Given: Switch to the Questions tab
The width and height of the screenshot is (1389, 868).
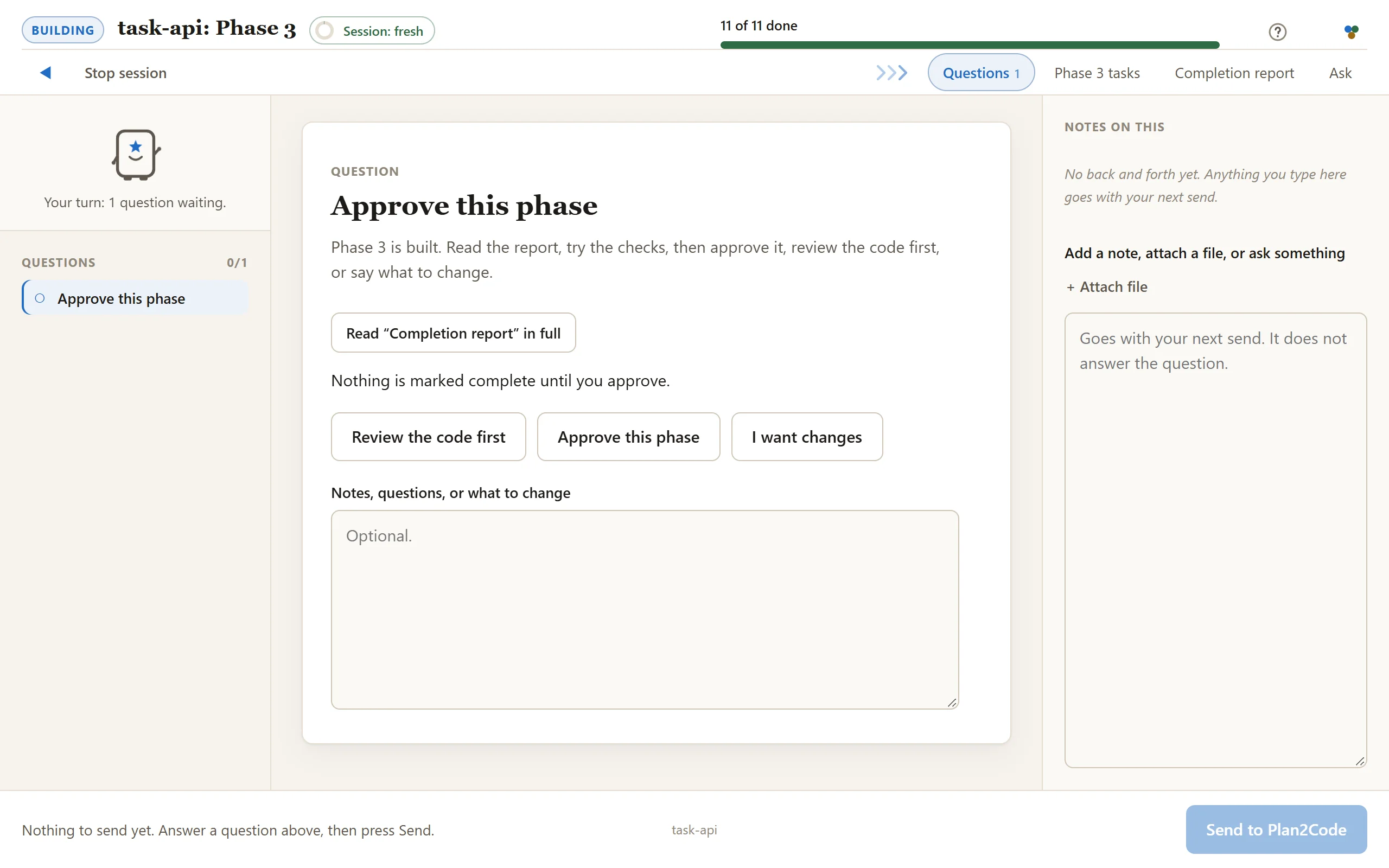Looking at the screenshot, I should 981,73.
